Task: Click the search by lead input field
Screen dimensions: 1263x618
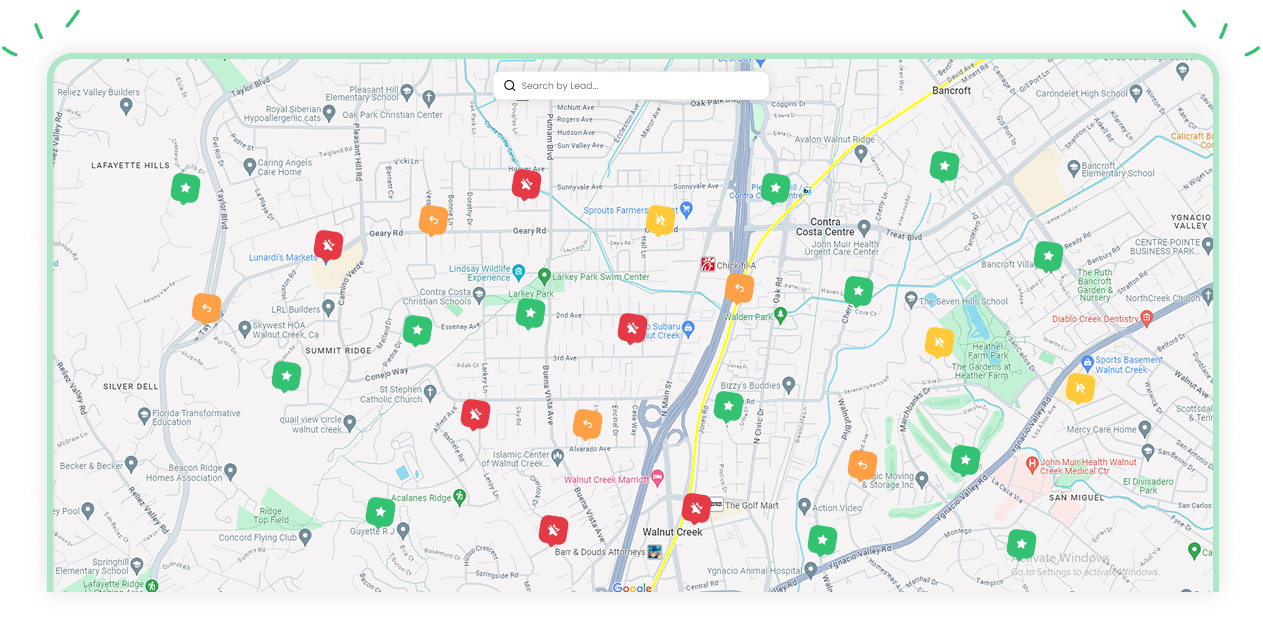Action: (x=640, y=86)
